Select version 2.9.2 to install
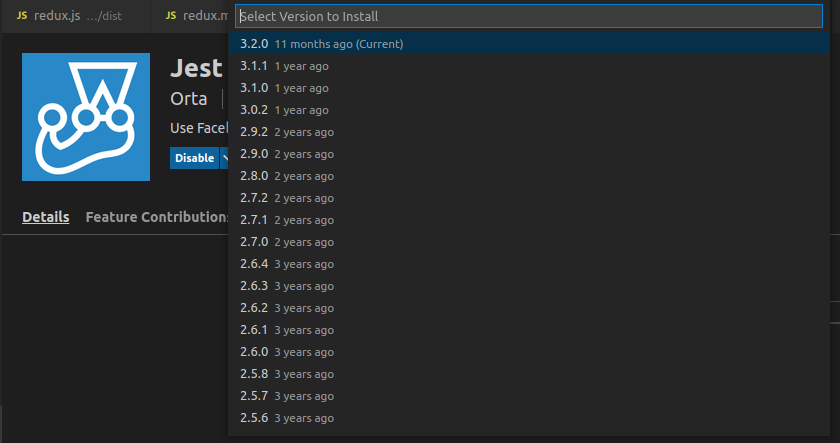840x443 pixels. click(529, 132)
